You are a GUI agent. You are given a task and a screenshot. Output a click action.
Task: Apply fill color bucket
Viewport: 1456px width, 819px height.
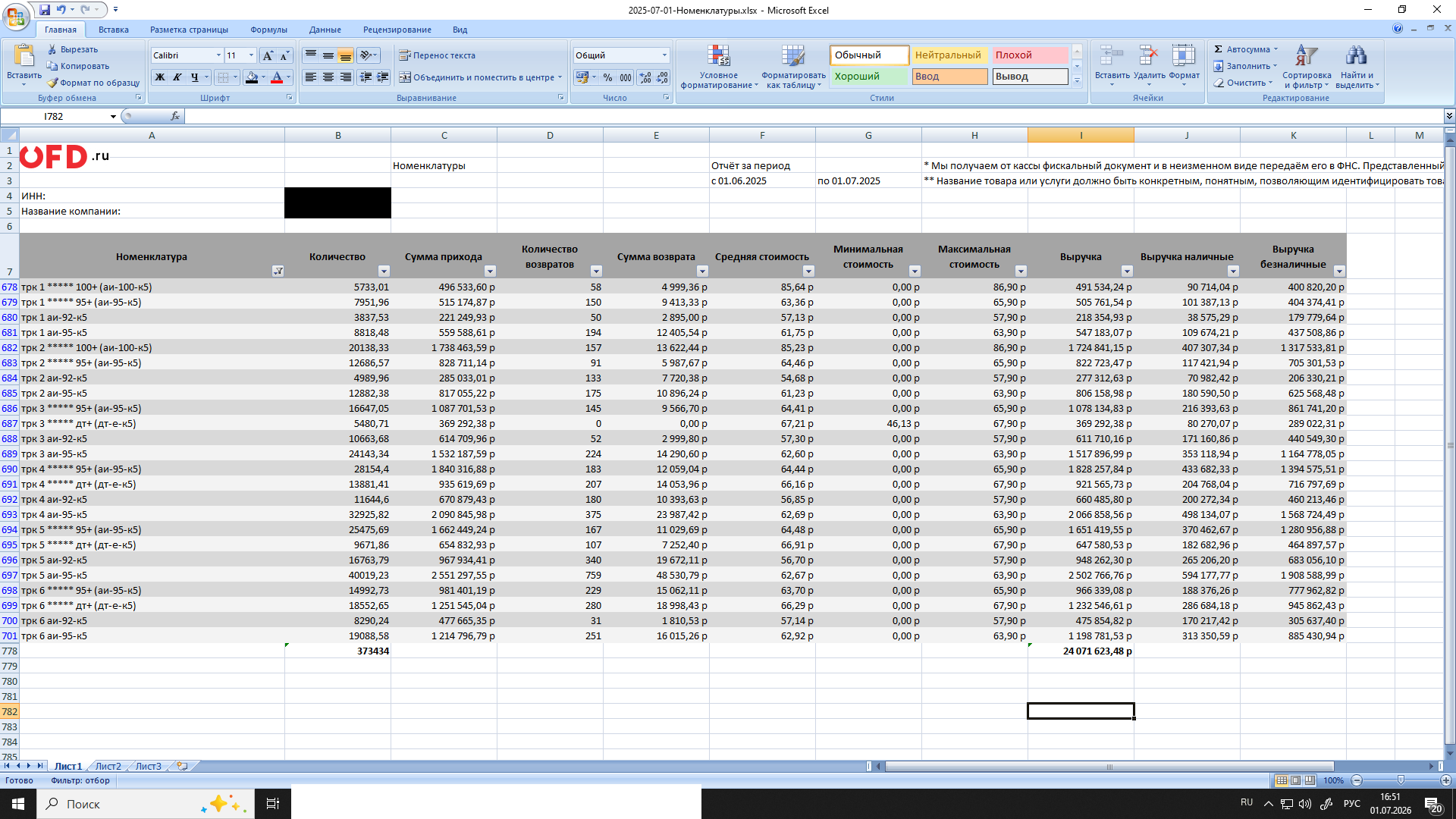(252, 77)
